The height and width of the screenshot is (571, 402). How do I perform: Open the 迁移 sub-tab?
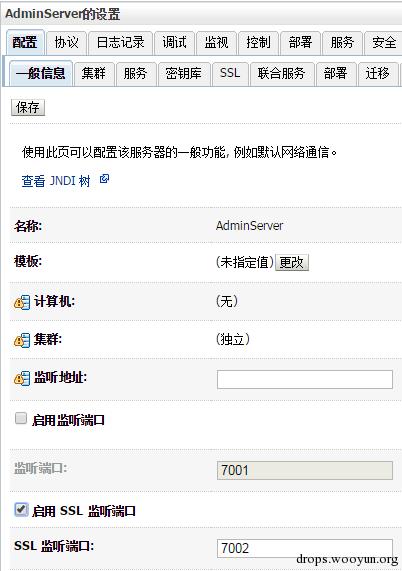pos(378,74)
